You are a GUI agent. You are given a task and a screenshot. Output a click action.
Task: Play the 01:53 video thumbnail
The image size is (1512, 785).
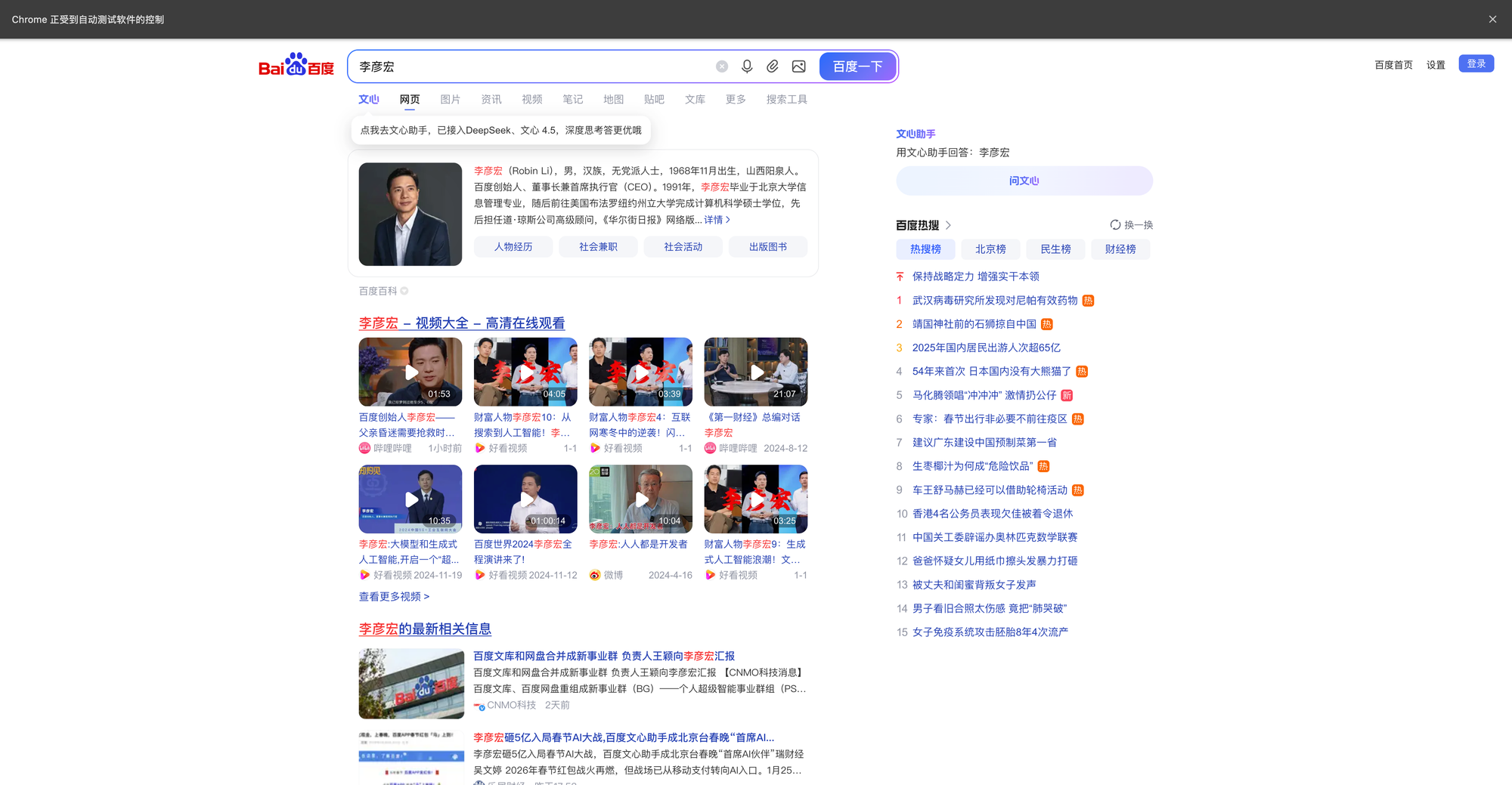click(x=411, y=372)
